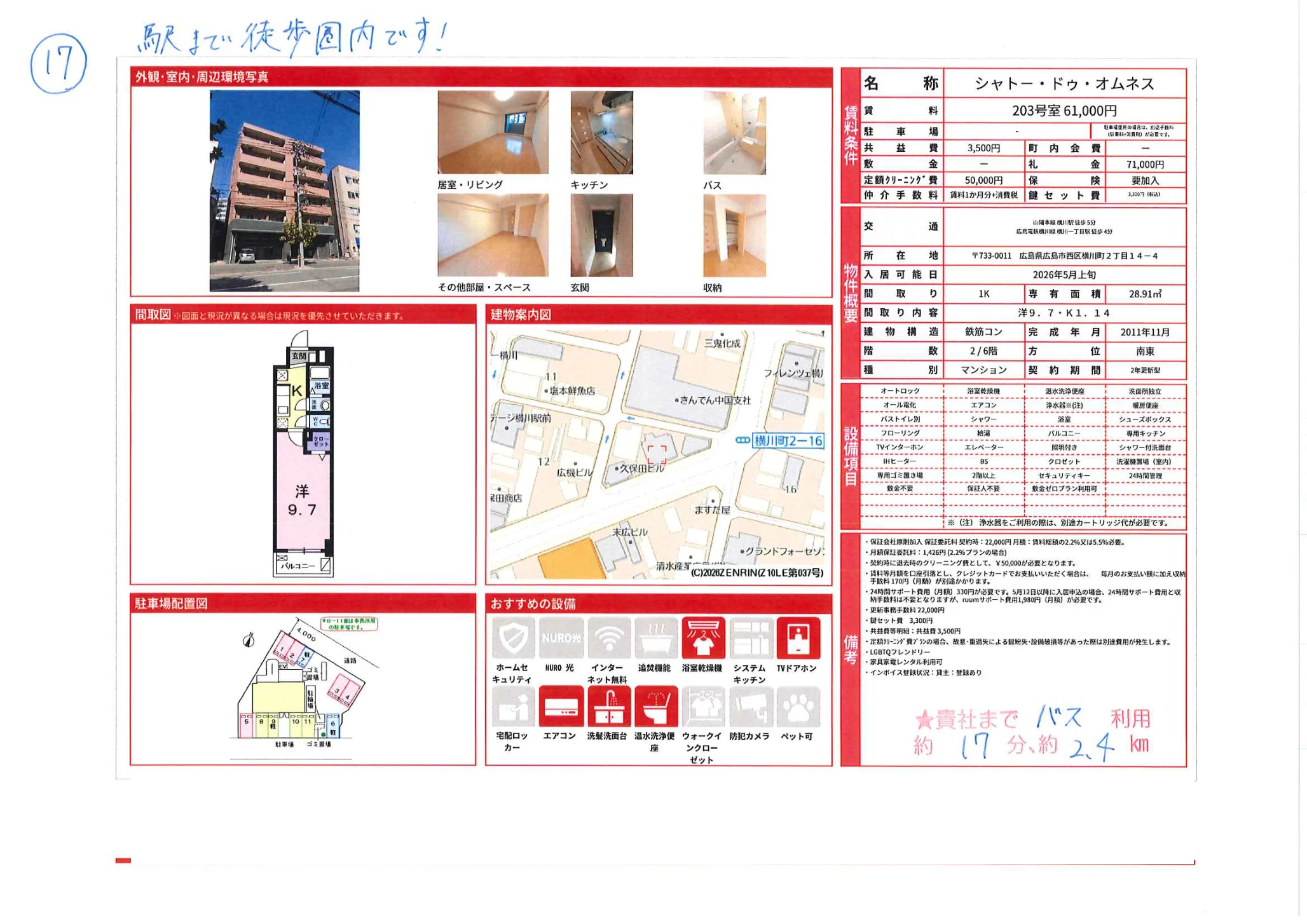Click the 玄関 entrance photo
Image resolution: width=1307 pixels, height=924 pixels.
pos(601,235)
